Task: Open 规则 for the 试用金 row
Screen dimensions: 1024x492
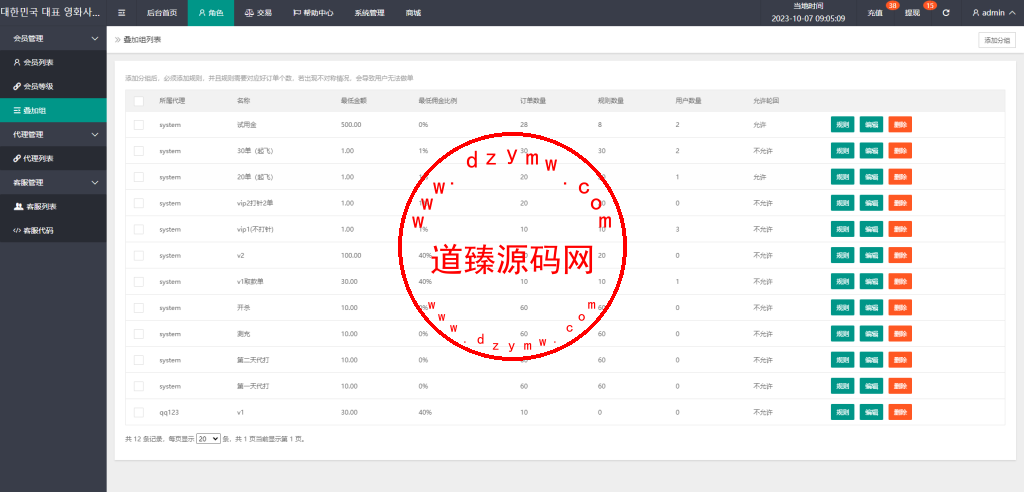Action: pos(842,125)
